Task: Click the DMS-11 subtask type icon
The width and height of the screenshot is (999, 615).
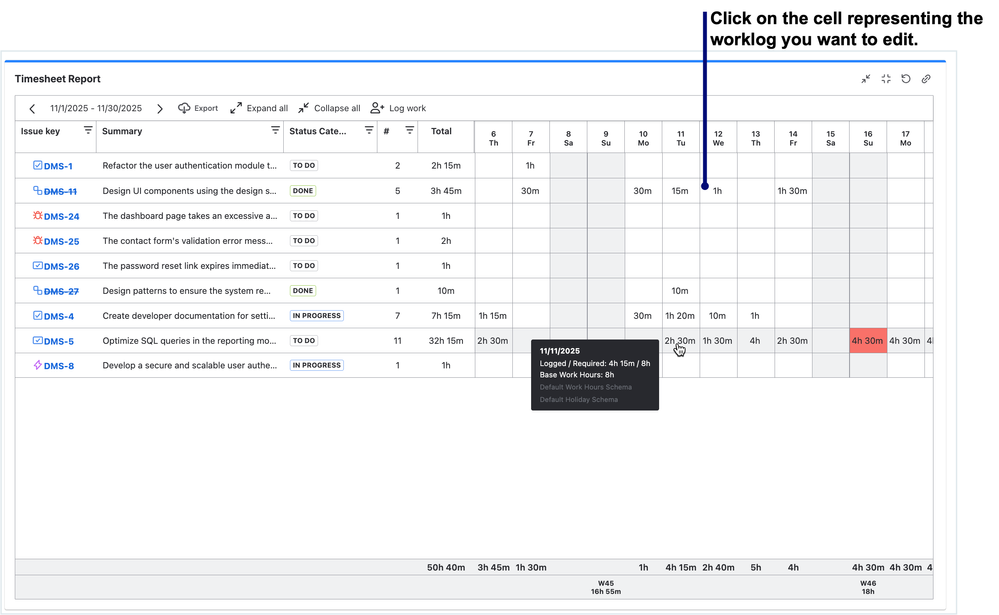Action: 38,191
